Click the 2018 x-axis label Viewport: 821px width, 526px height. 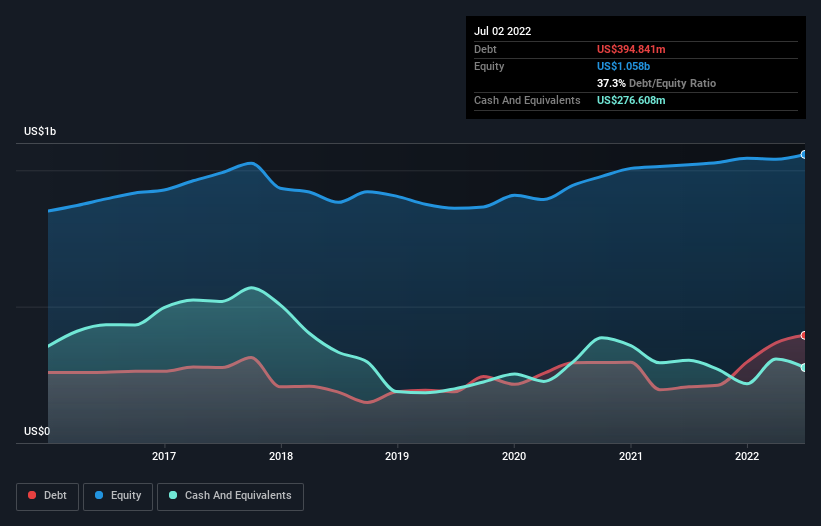281,456
